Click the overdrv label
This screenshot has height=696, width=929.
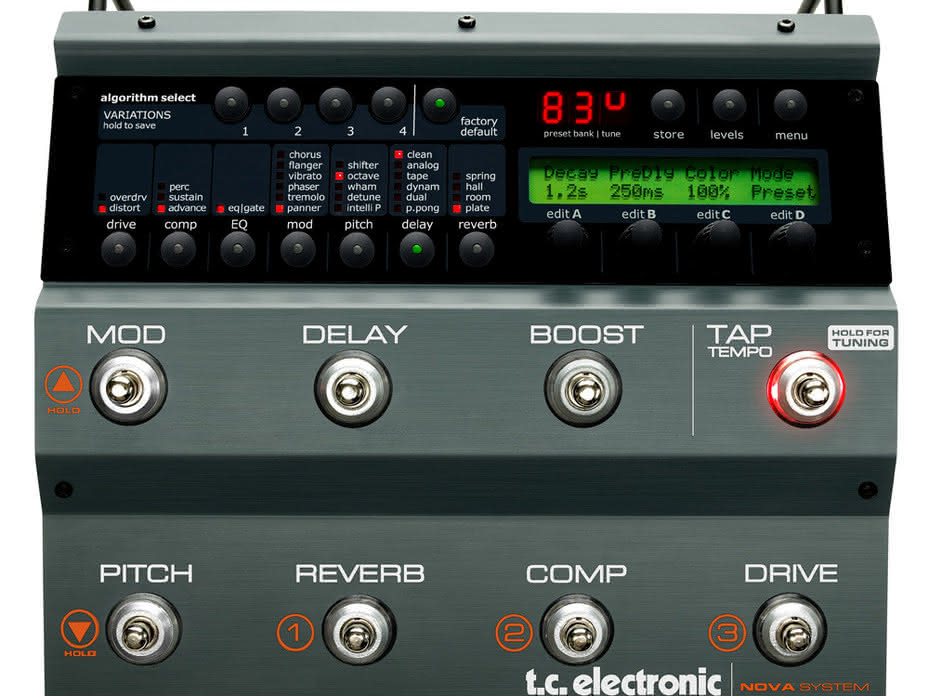click(x=128, y=197)
